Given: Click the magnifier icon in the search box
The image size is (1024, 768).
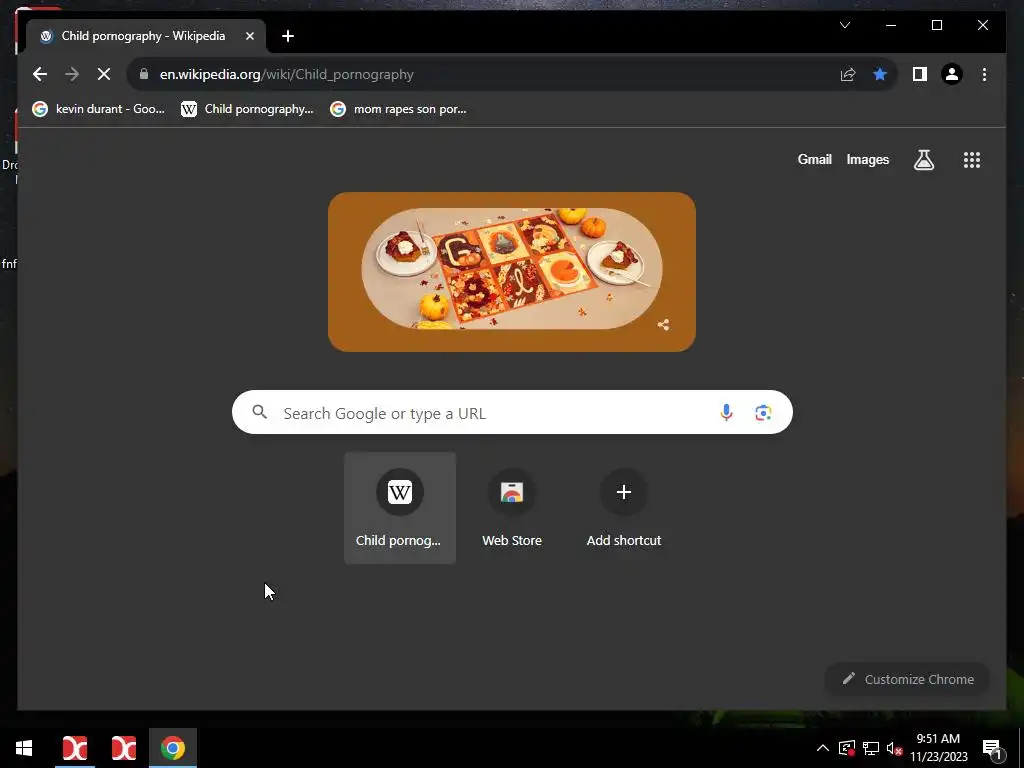Looking at the screenshot, I should 259,412.
